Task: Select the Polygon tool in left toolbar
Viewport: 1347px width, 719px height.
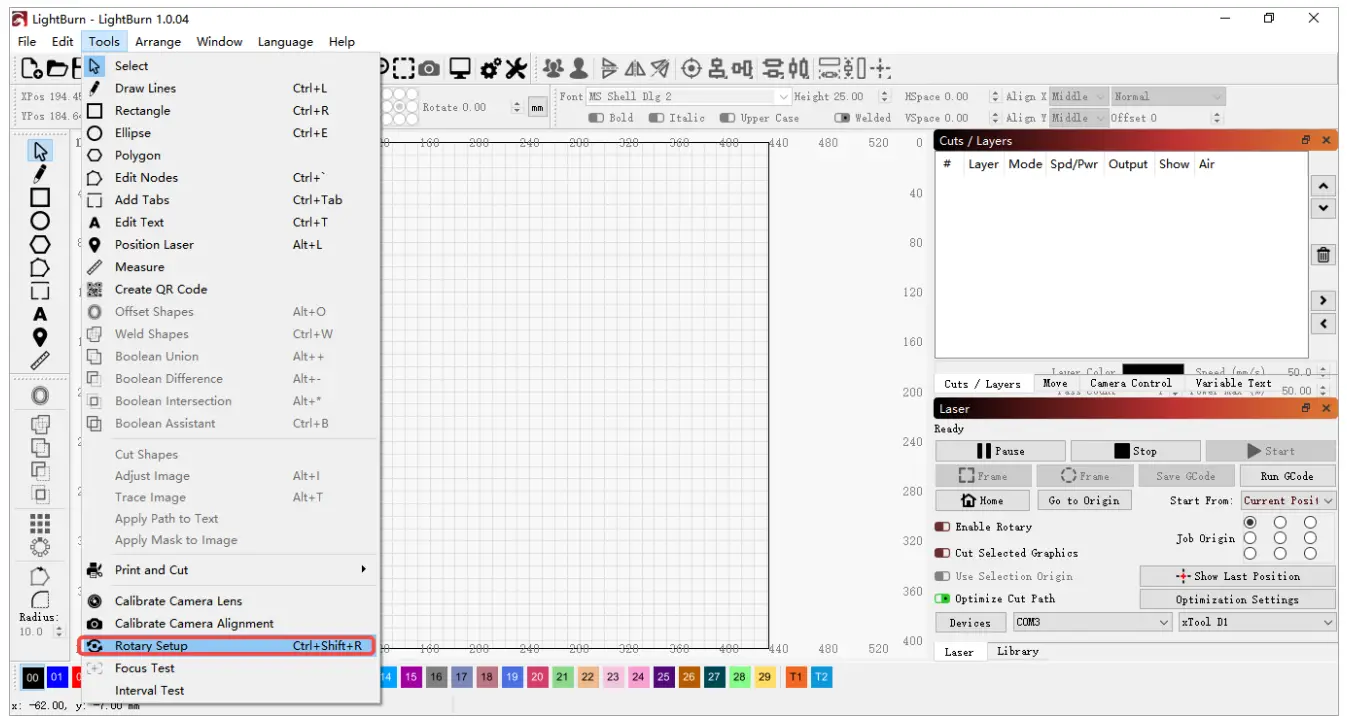Action: coord(40,244)
